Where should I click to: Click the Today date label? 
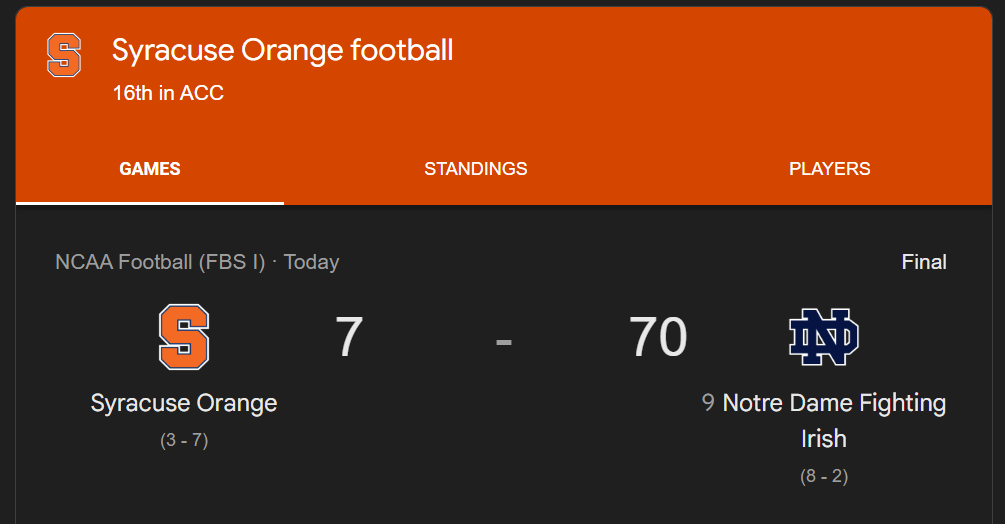coord(311,262)
